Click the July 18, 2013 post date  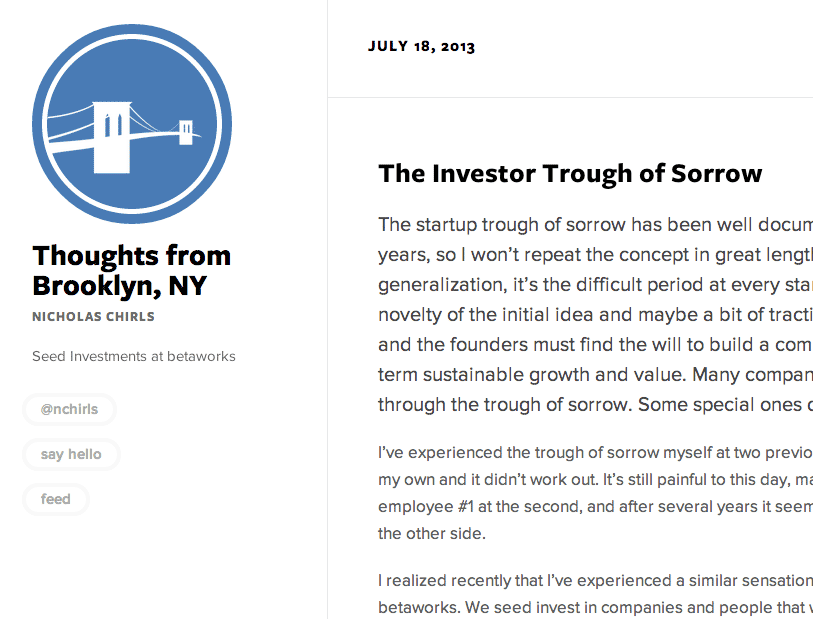tap(421, 46)
